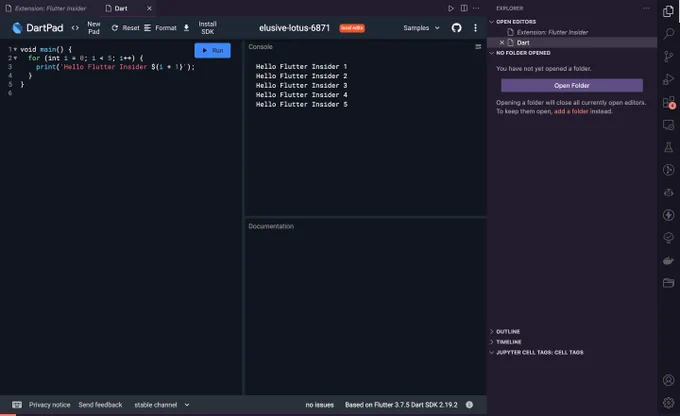Viewport: 680px width, 416px height.
Task: Click the keyboard shortcuts icon in footer
Action: [17, 405]
